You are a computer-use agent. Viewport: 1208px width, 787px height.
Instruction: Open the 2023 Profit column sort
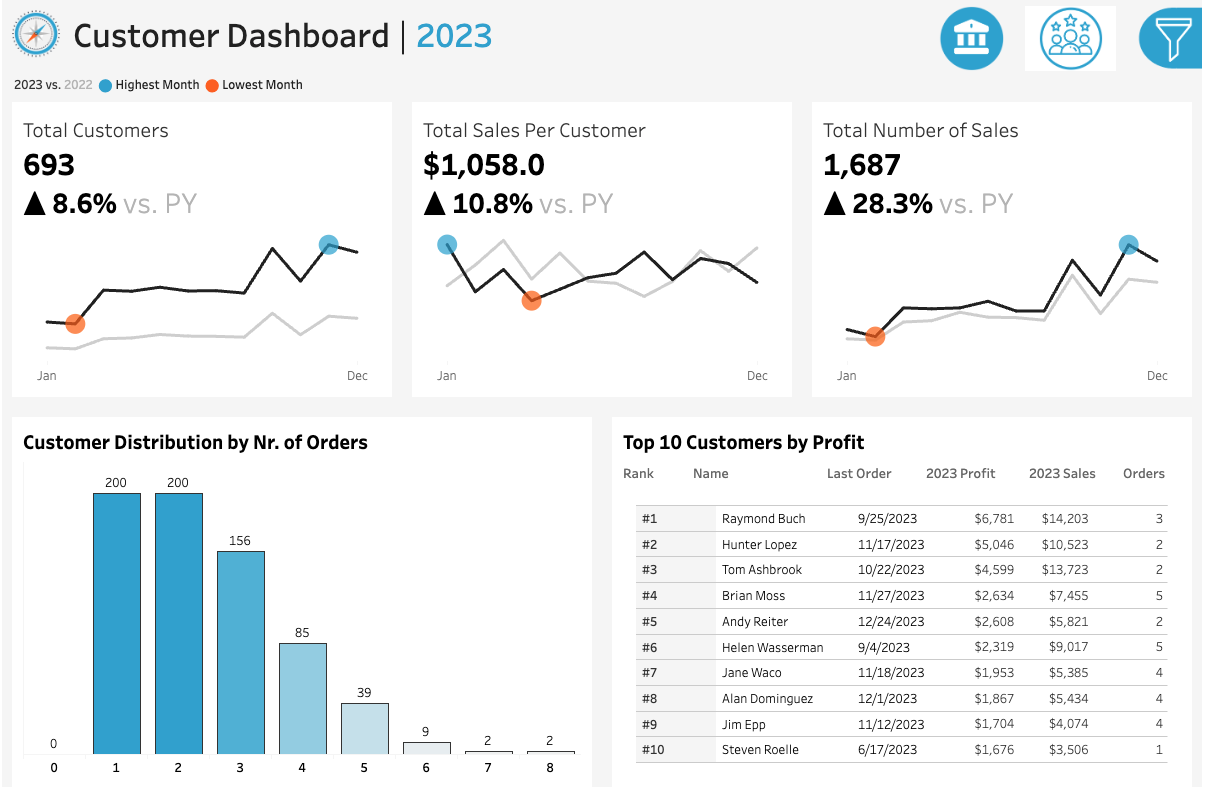coord(960,473)
